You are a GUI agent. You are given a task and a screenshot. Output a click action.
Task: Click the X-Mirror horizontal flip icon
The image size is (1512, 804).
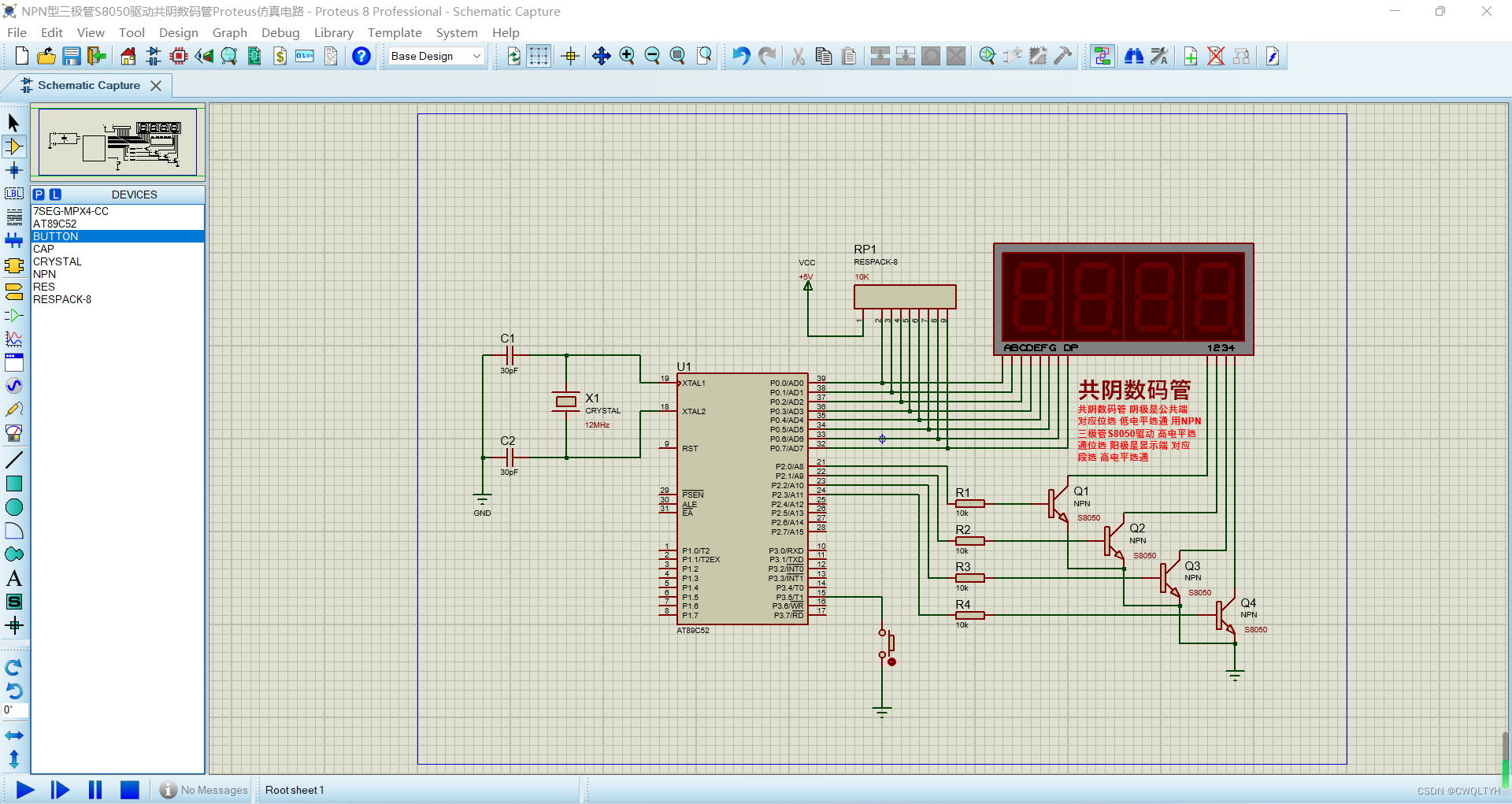(14, 735)
